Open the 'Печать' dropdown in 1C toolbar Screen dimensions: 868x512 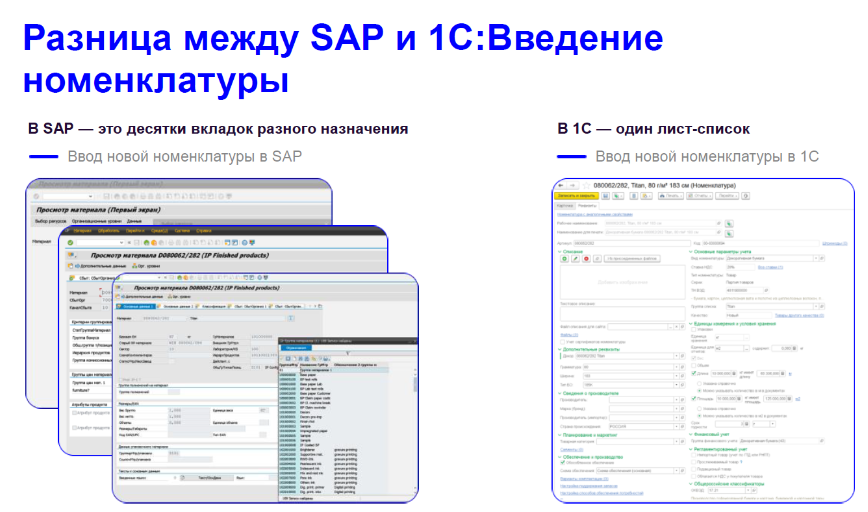(671, 196)
